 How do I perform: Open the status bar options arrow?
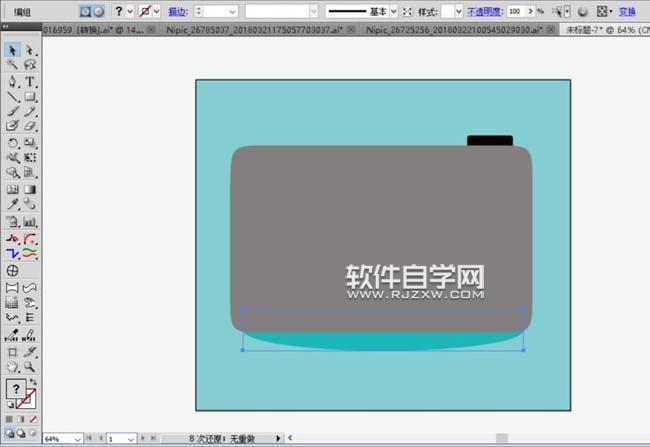click(278, 438)
